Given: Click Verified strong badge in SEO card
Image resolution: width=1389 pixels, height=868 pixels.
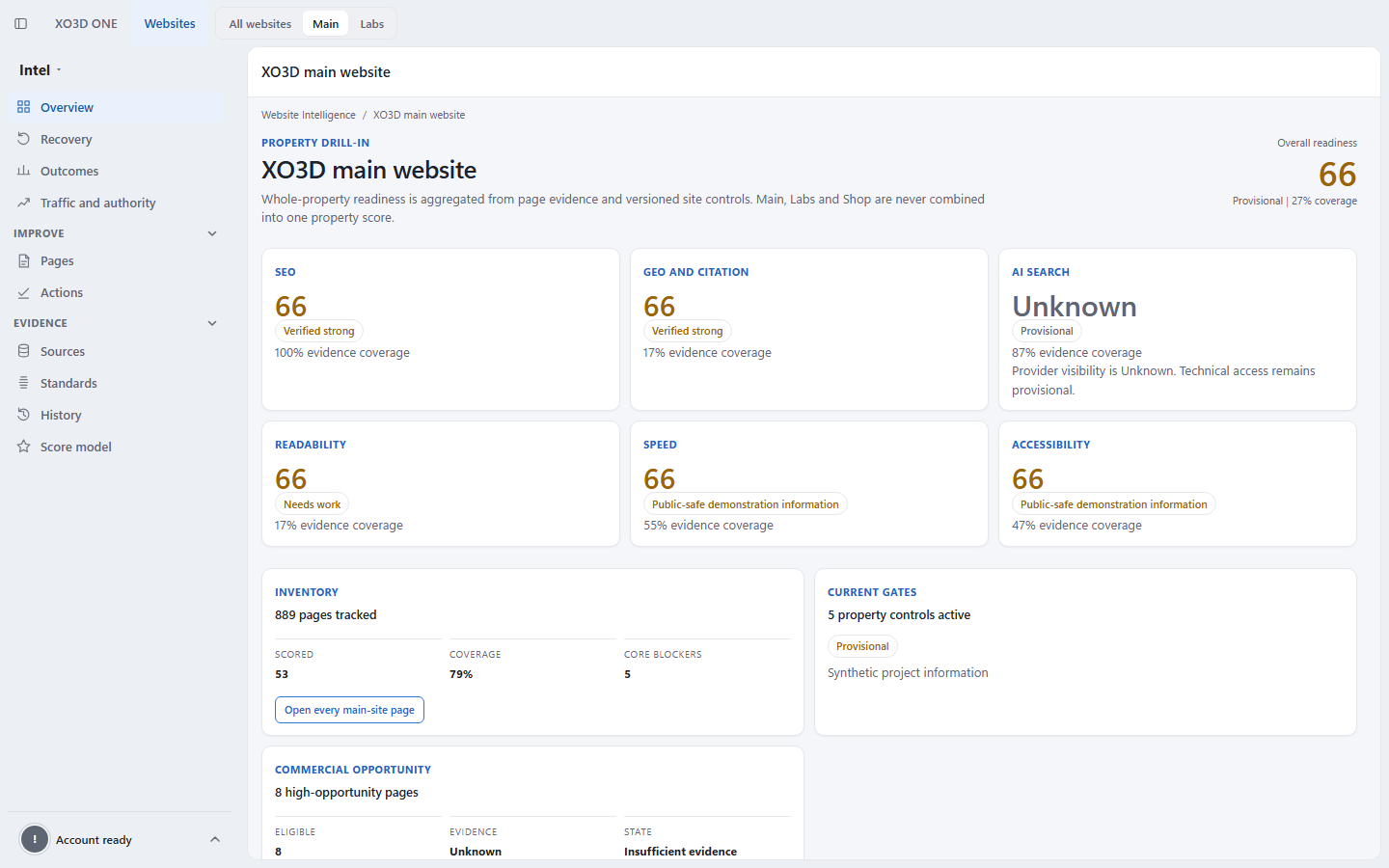Looking at the screenshot, I should click(x=319, y=331).
